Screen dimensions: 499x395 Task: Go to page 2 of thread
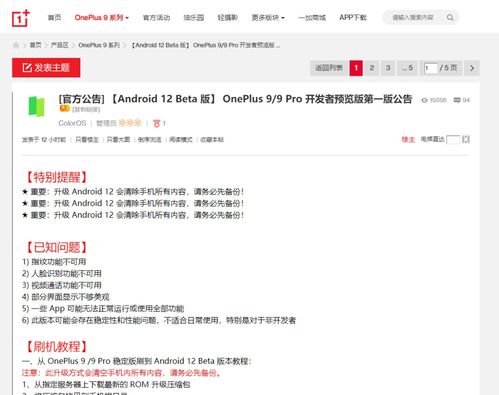(372, 68)
